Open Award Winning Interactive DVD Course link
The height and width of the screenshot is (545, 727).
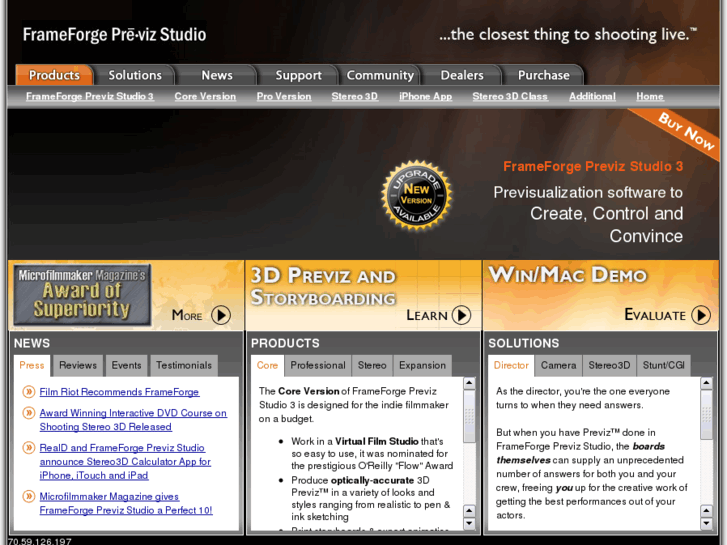click(x=133, y=420)
